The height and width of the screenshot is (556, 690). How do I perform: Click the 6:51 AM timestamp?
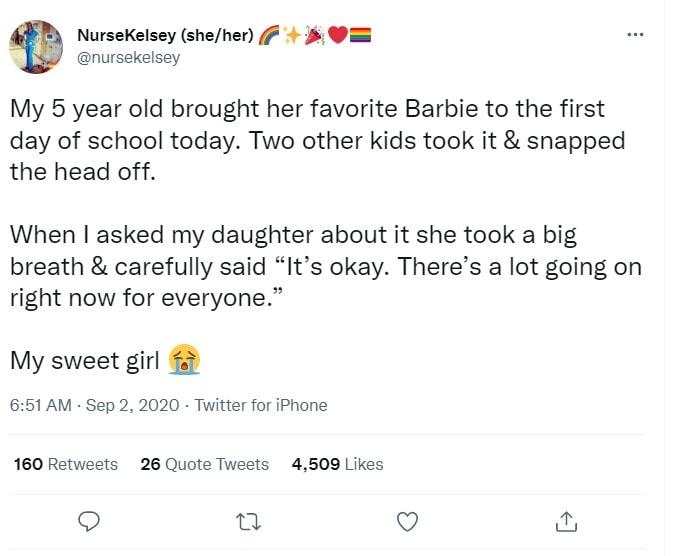pos(40,405)
